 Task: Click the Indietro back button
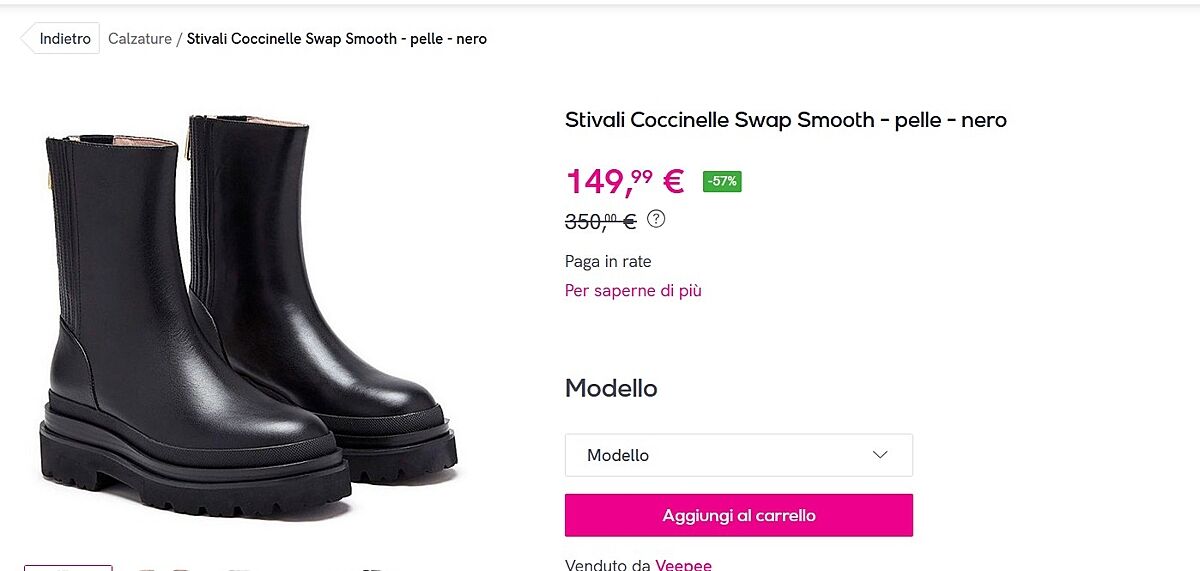pos(62,39)
